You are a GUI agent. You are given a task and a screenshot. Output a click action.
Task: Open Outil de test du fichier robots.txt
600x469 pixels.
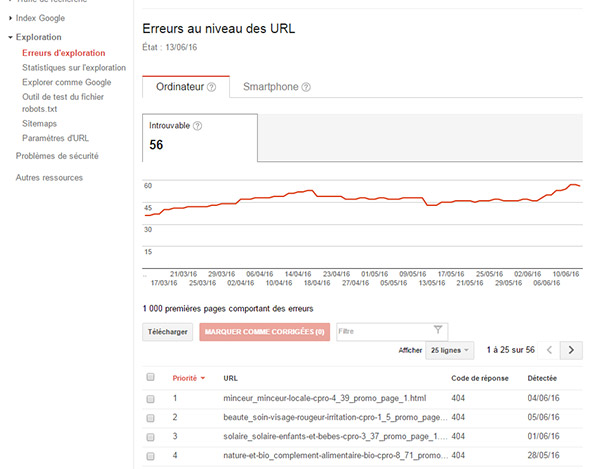63,103
